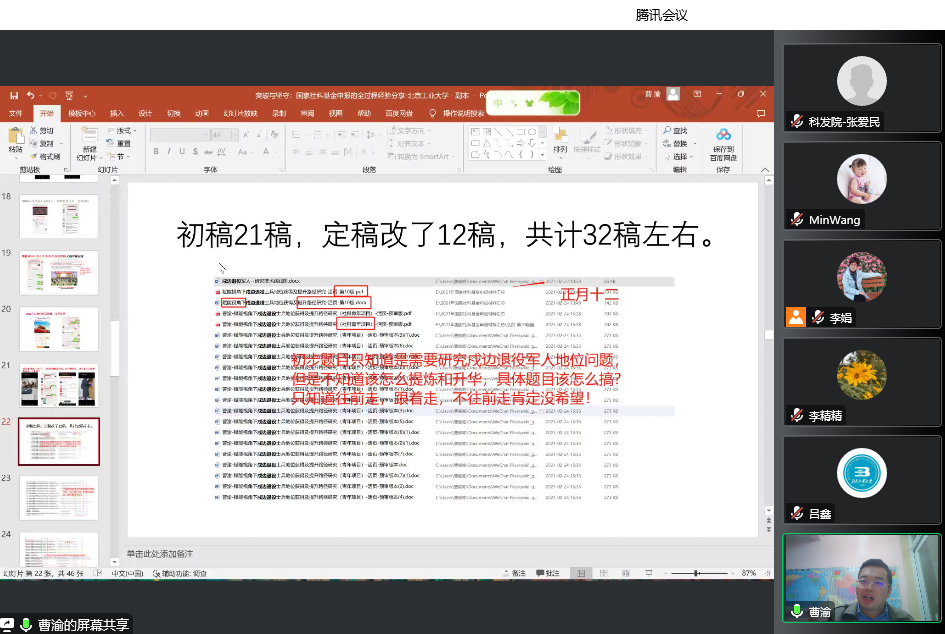Toggle the Notes (备注) pane in status bar
945x634 pixels.
[x=513, y=574]
